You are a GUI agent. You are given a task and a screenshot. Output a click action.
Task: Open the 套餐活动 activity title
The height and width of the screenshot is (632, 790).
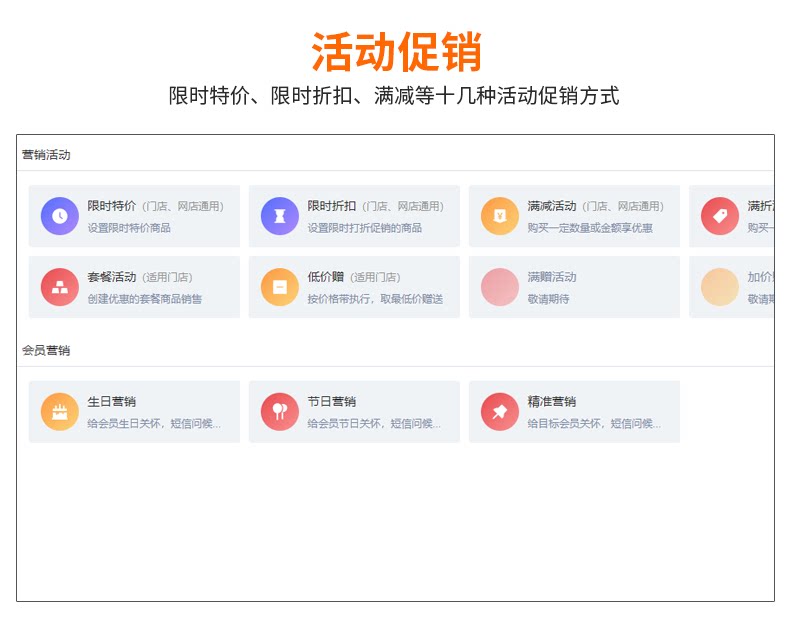coord(112,277)
